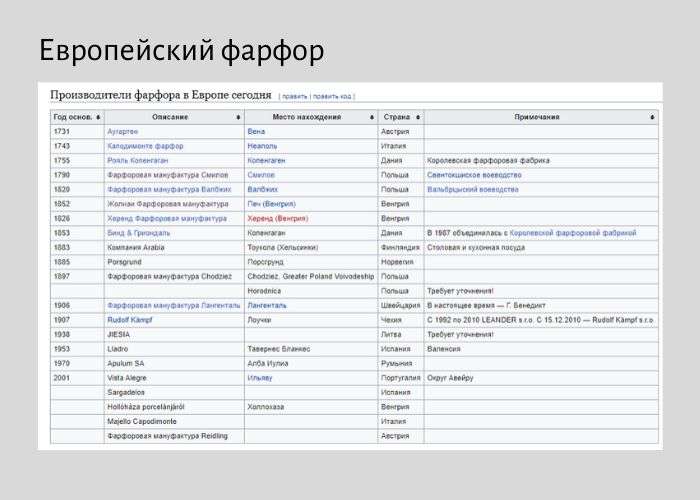This screenshot has width=700, height=500.
Task: Click Производители фарфора в Европе сегодня heading
Action: coord(161,95)
